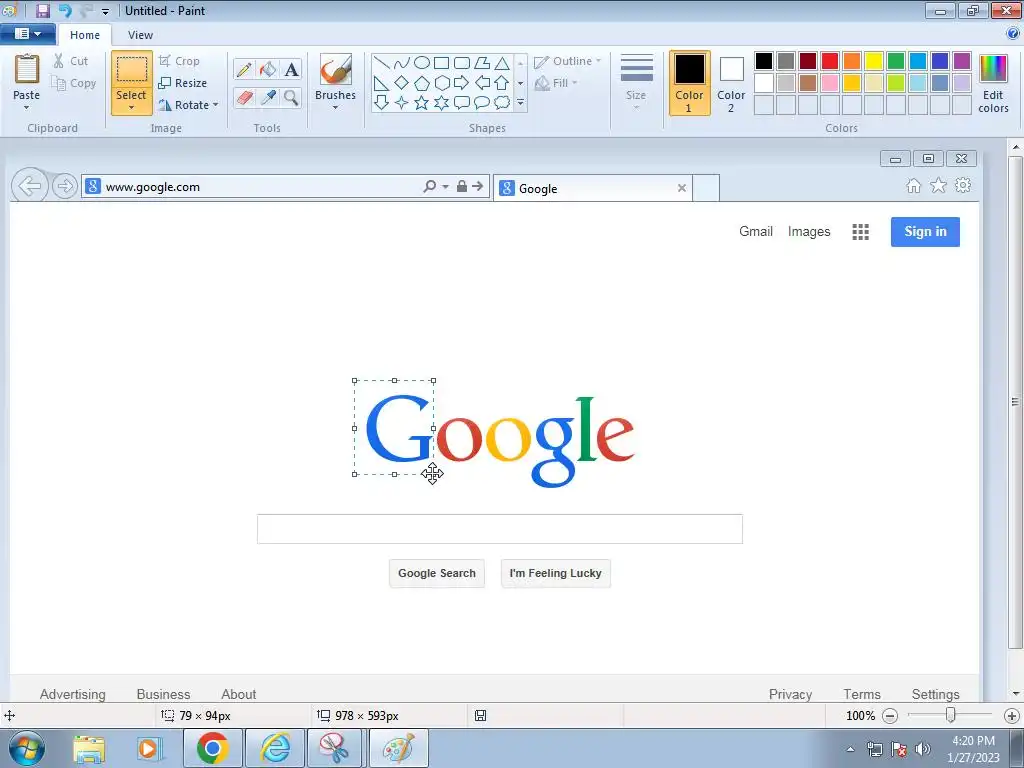Choose the Line shape
Image resolution: width=1024 pixels, height=768 pixels.
point(382,63)
